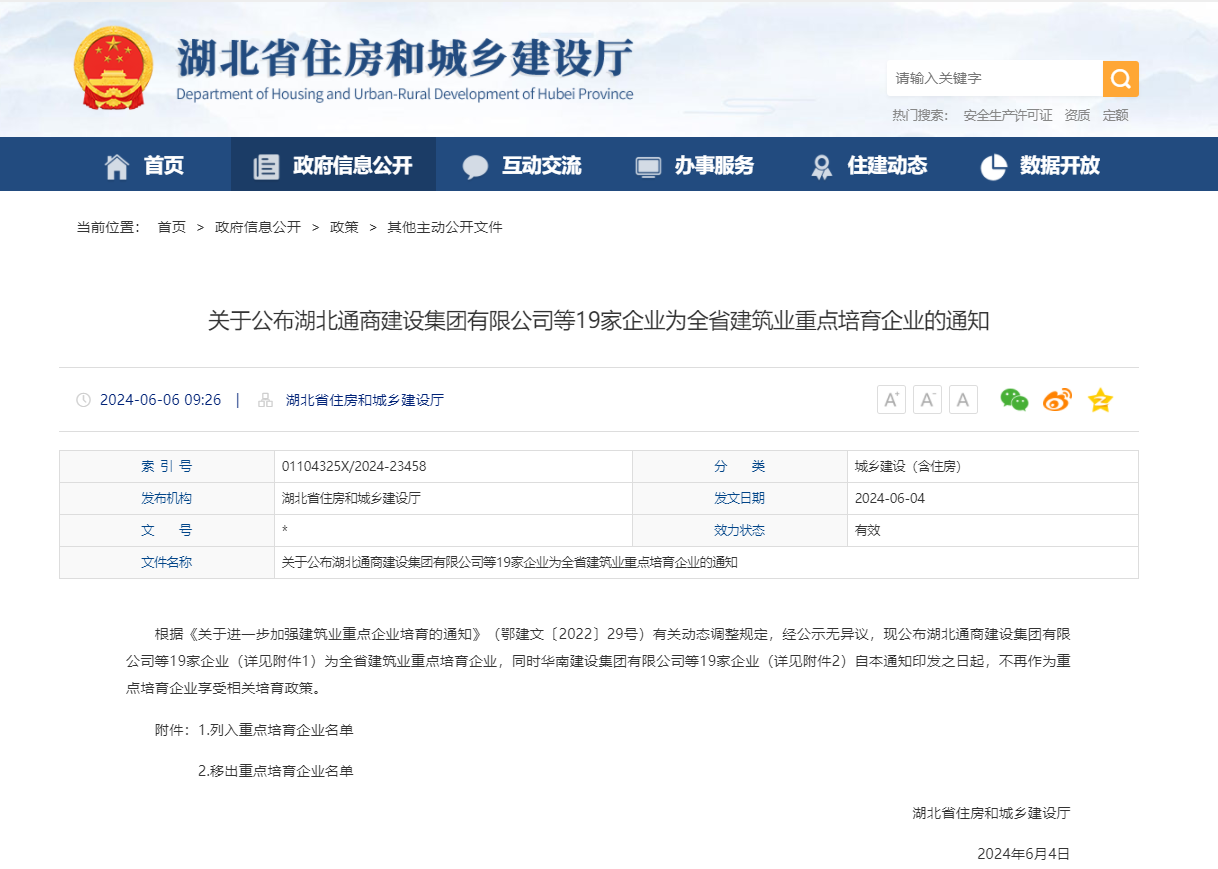The image size is (1218, 869).
Task: Open the 首页 home navigation tab
Action: (x=145, y=165)
